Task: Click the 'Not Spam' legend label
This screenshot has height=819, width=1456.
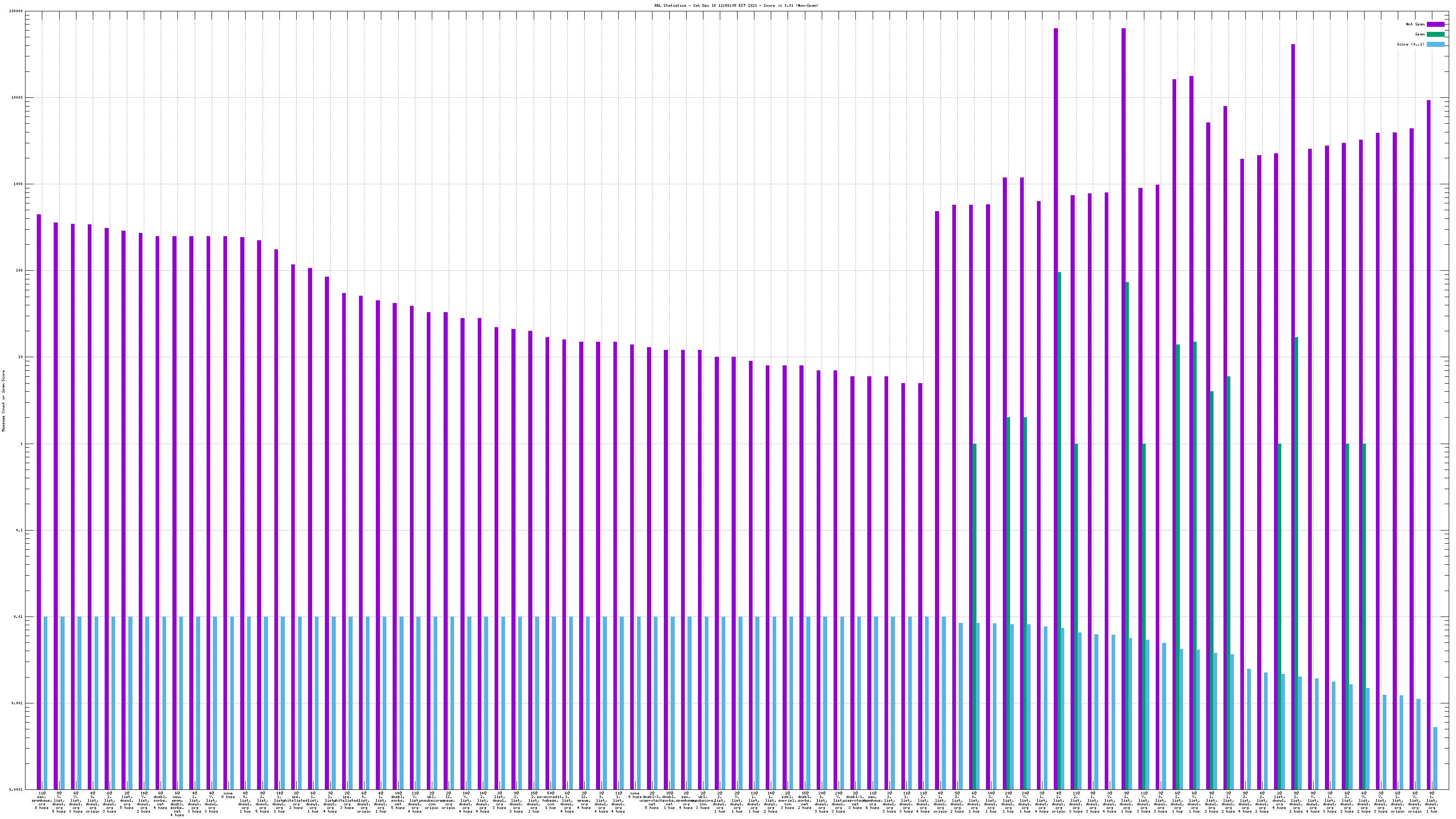Action: click(1416, 24)
